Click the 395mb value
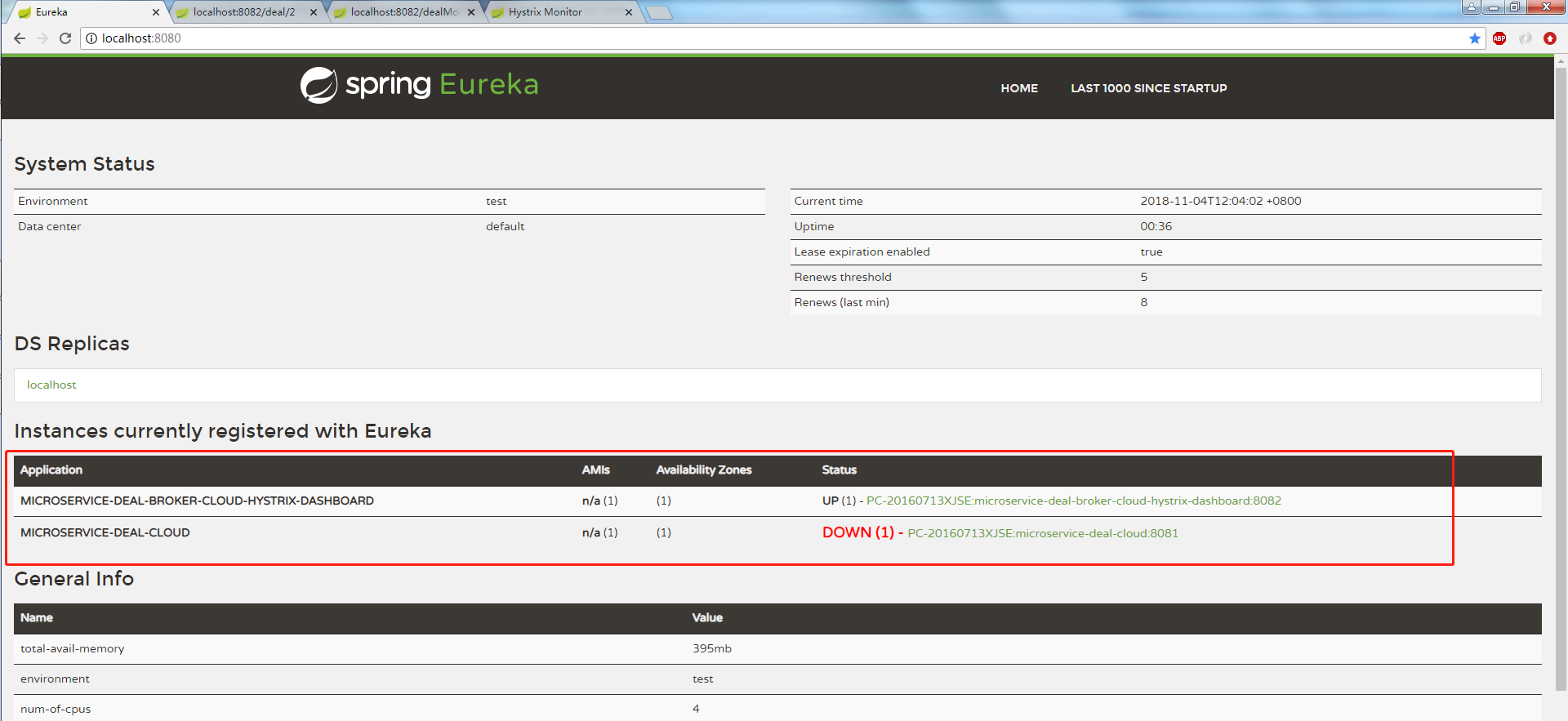Screen dimensions: 1568x721 click(x=712, y=648)
